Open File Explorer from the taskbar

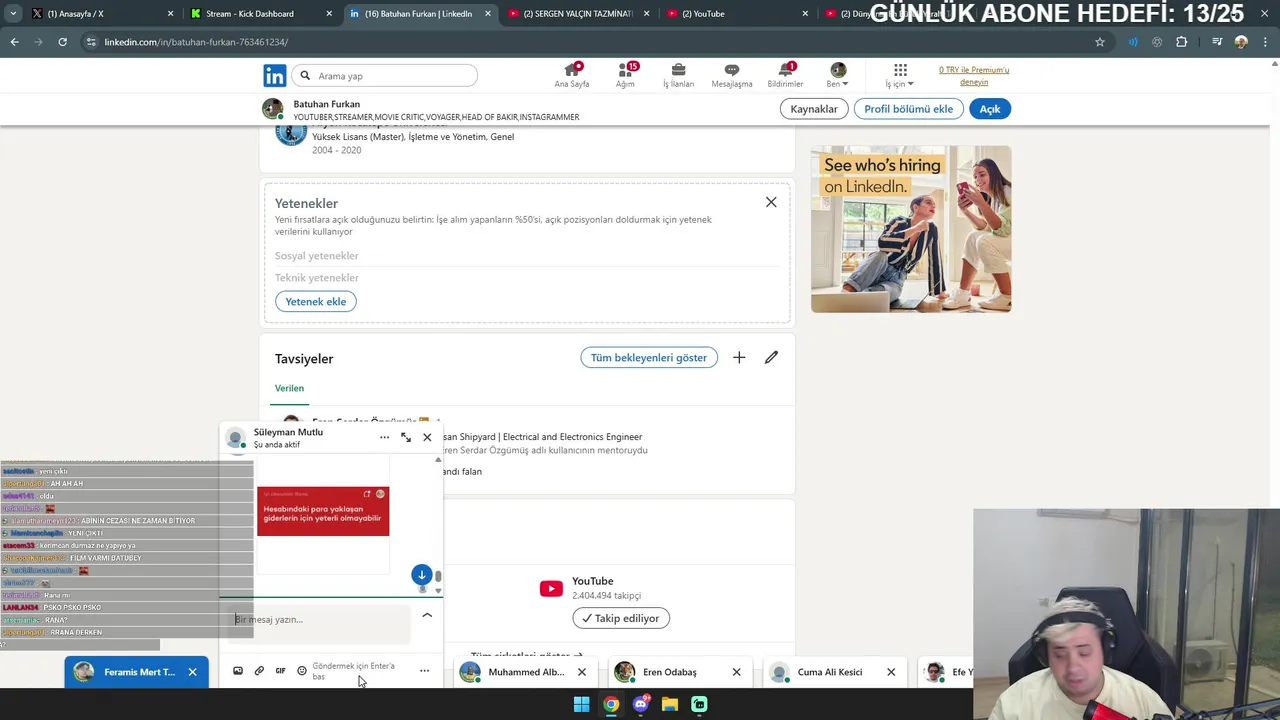670,704
